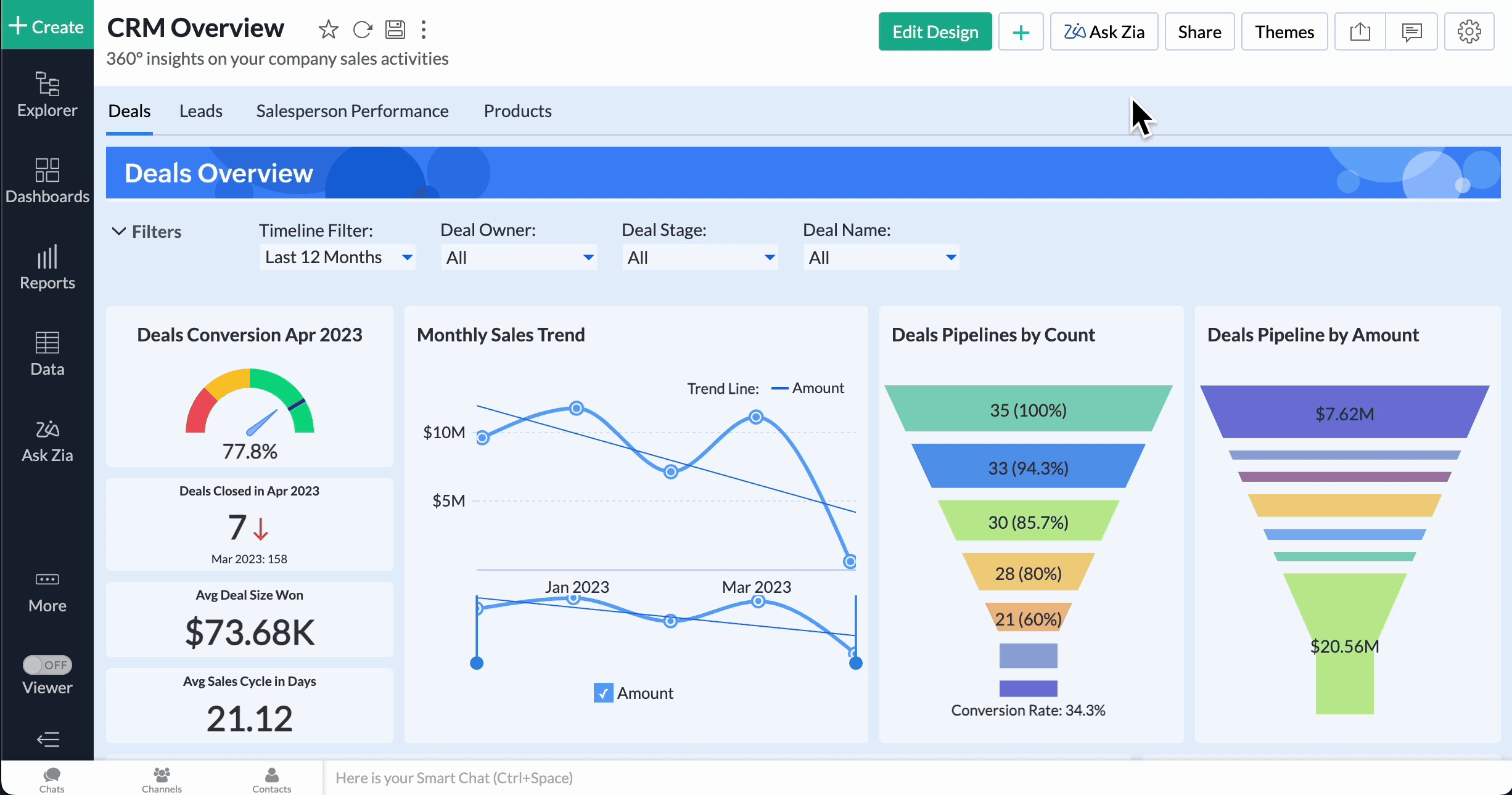This screenshot has height=795, width=1512.
Task: Open the settings gear icon
Action: (x=1469, y=31)
